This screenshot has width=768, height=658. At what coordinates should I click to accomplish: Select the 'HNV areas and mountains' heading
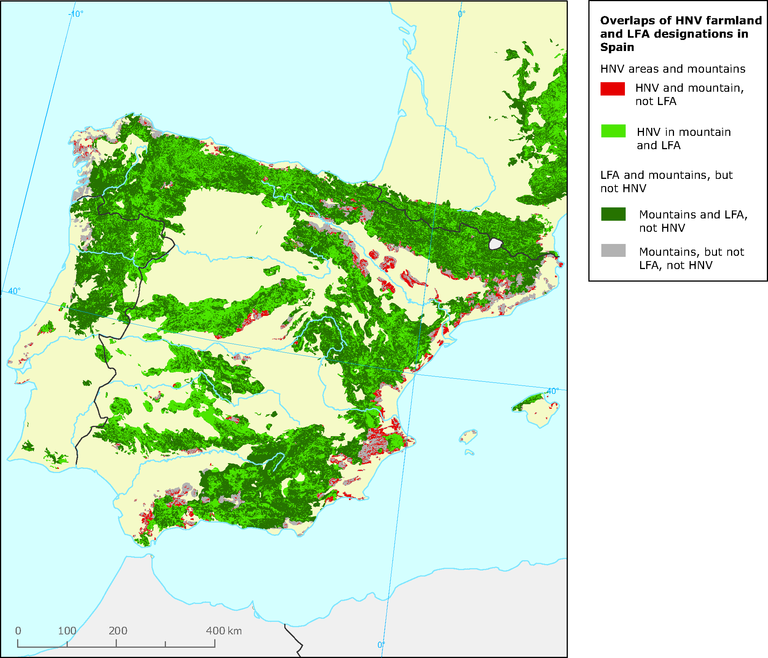pos(672,68)
